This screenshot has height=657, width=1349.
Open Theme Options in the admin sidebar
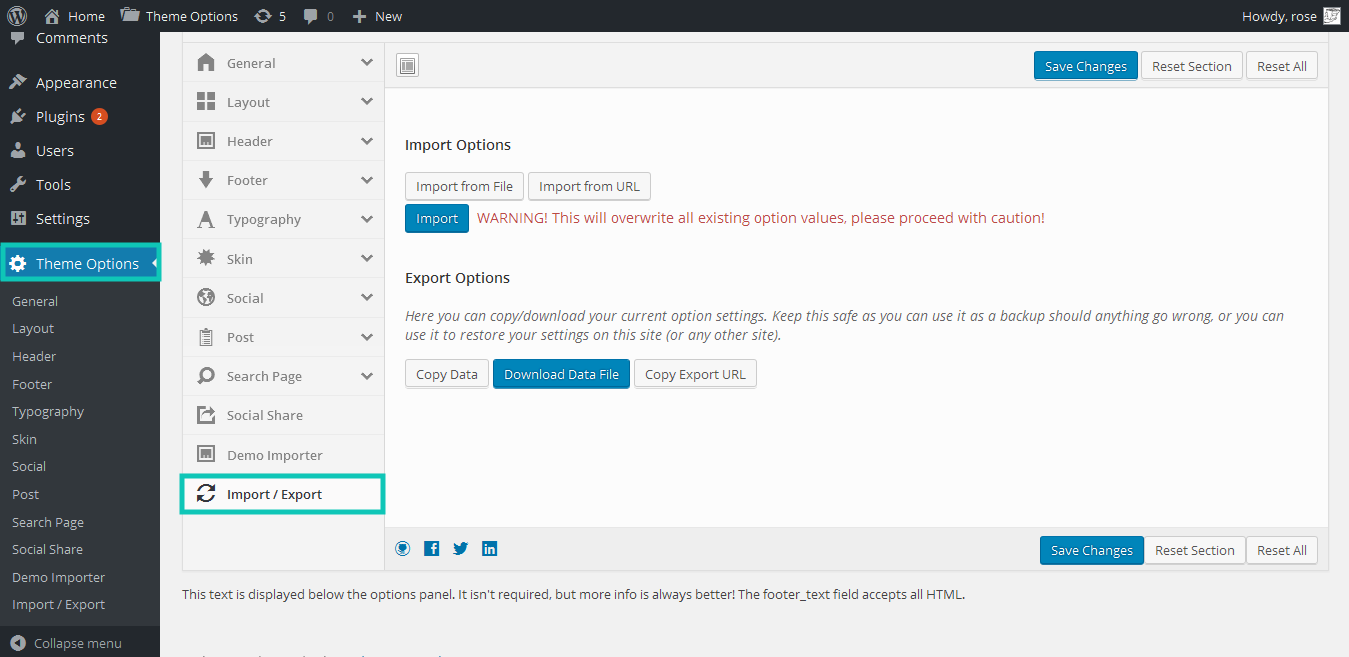80,264
